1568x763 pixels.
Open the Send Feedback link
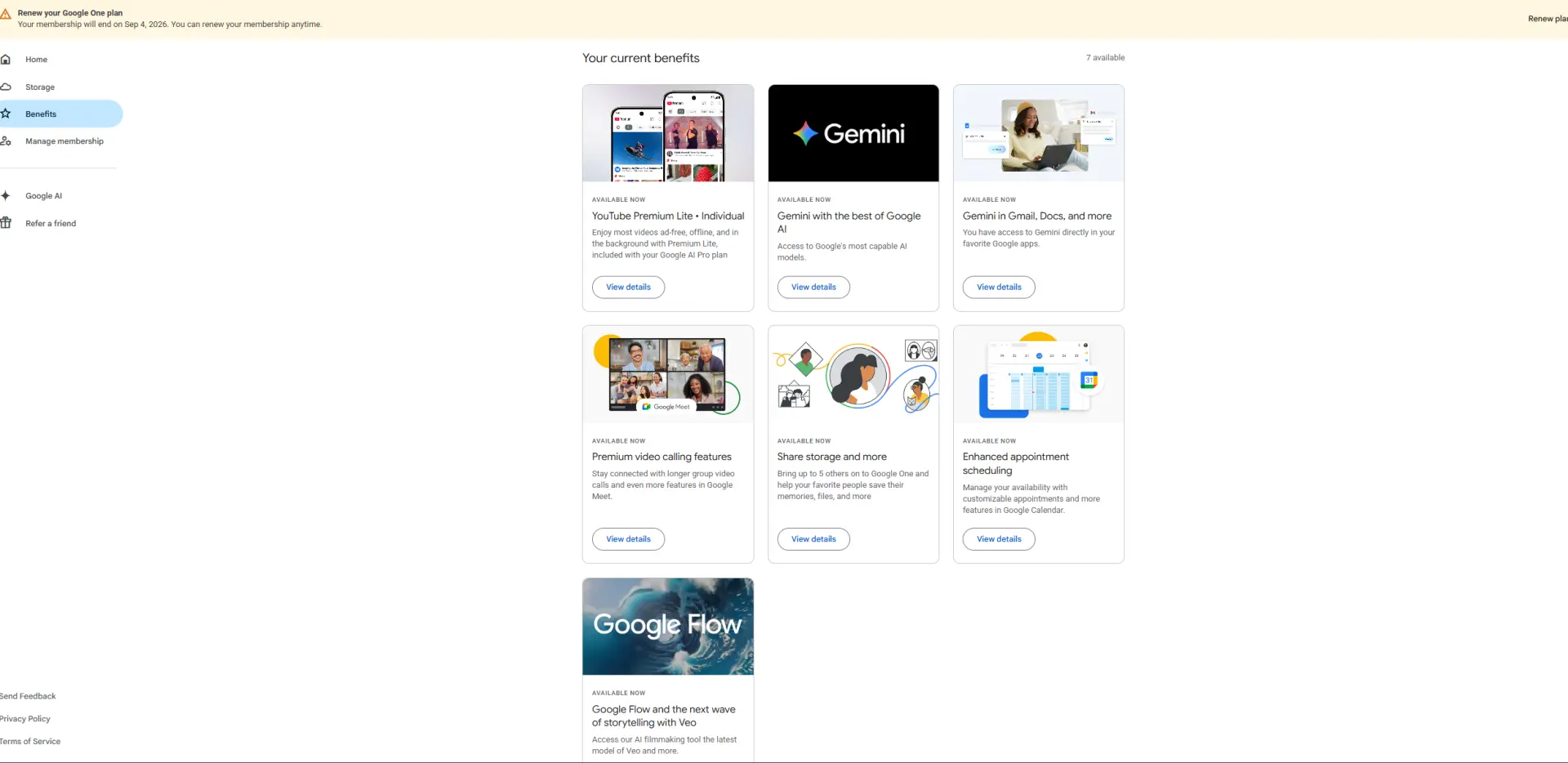pos(28,697)
